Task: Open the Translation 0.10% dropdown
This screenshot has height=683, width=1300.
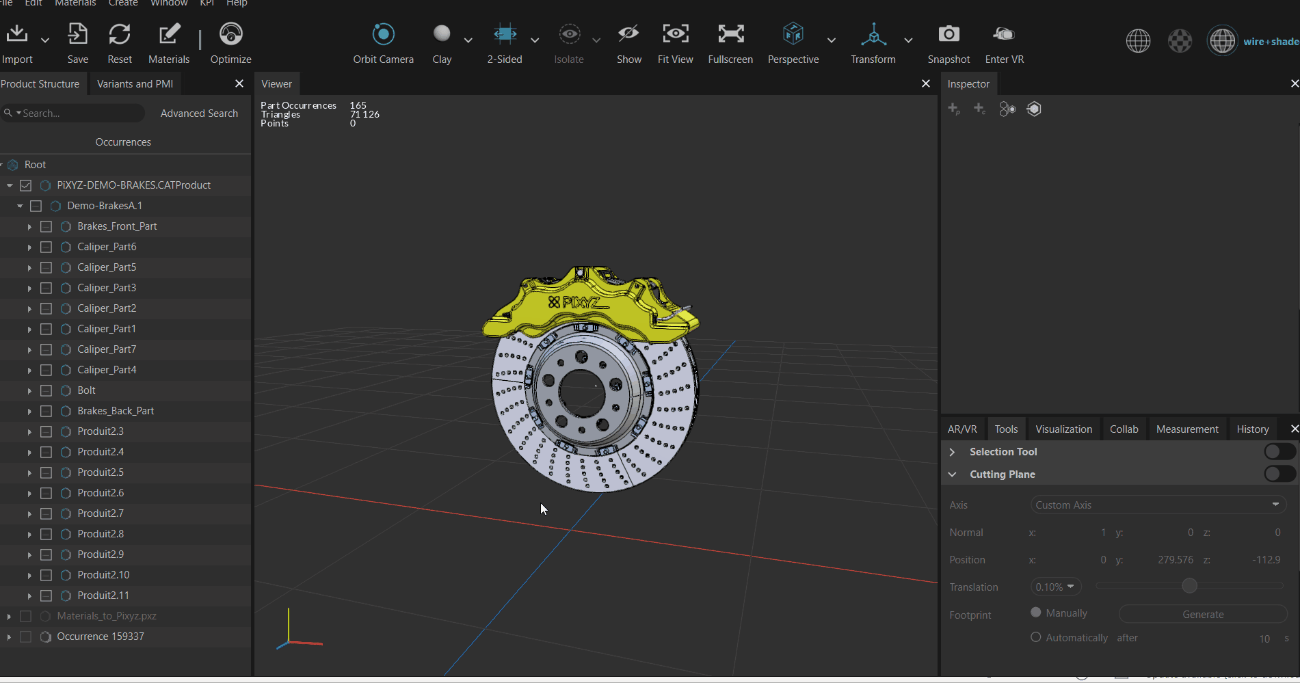Action: [1057, 587]
